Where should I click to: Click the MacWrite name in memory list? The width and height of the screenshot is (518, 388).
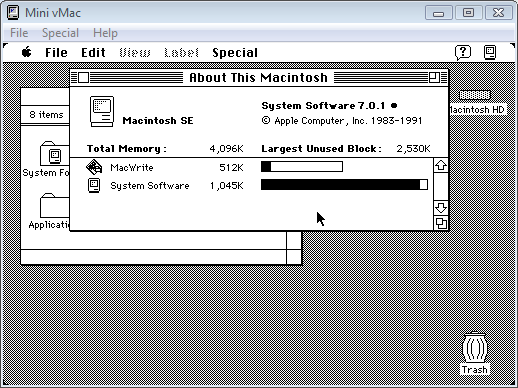132,167
